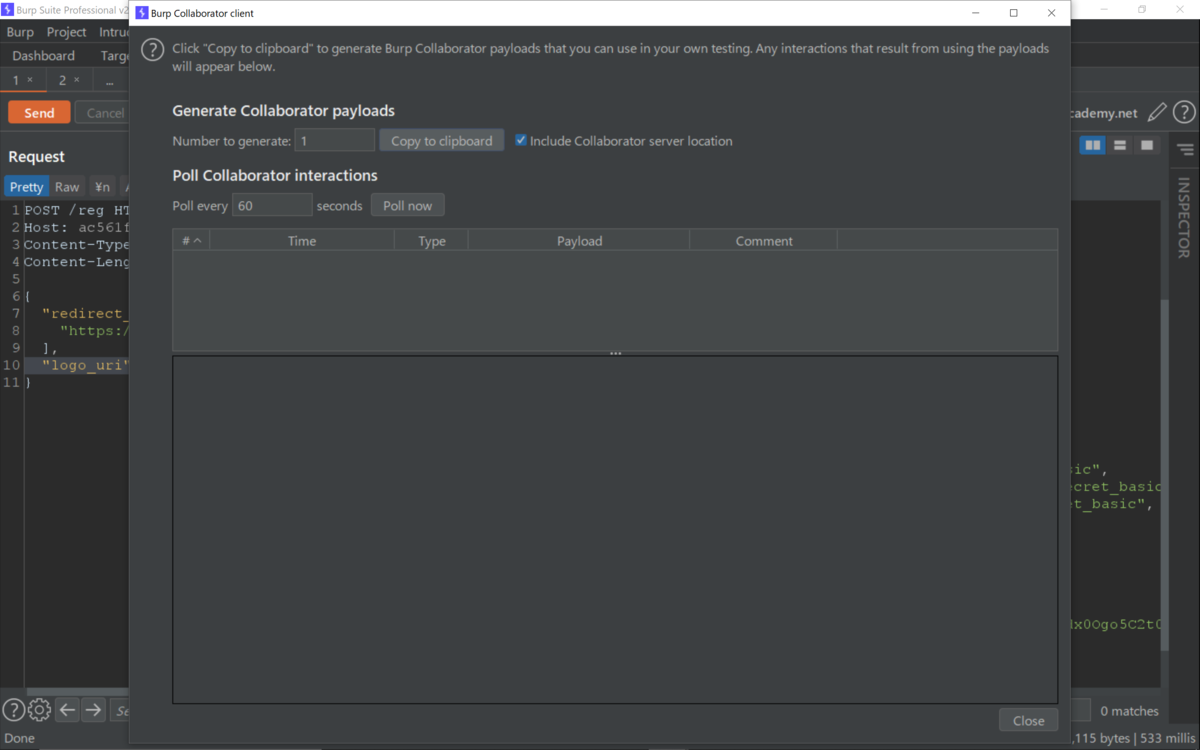Open the vertical INSPECTOR side panel
This screenshot has height=750, width=1200.
click(1184, 217)
